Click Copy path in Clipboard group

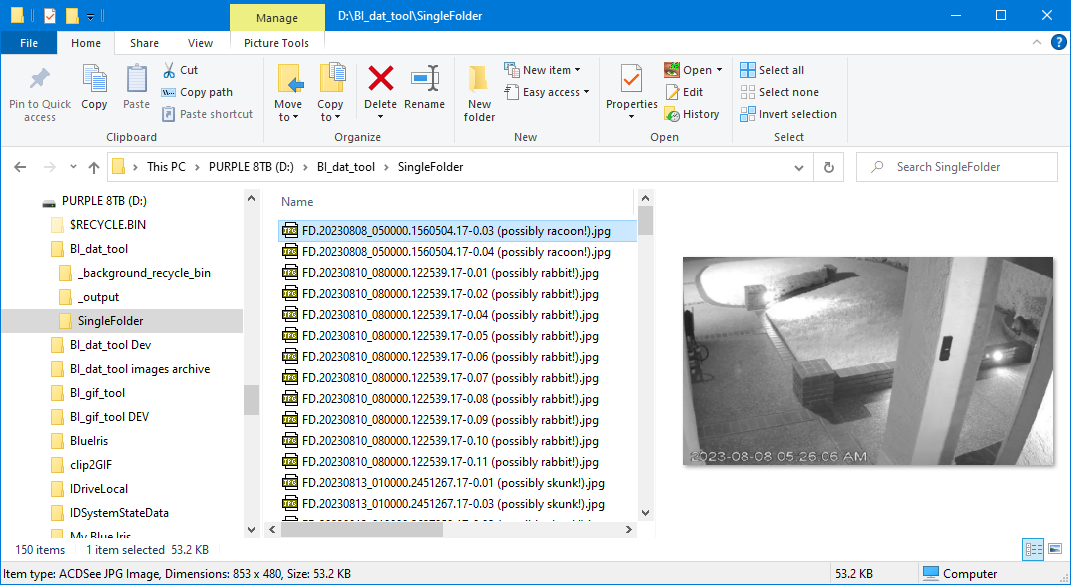pyautogui.click(x=197, y=92)
